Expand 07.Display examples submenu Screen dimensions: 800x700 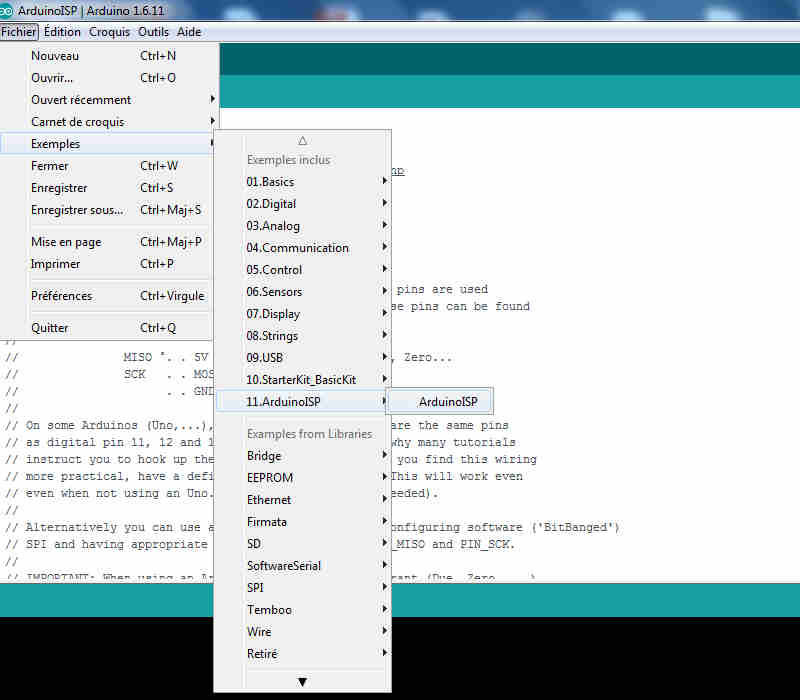click(303, 314)
